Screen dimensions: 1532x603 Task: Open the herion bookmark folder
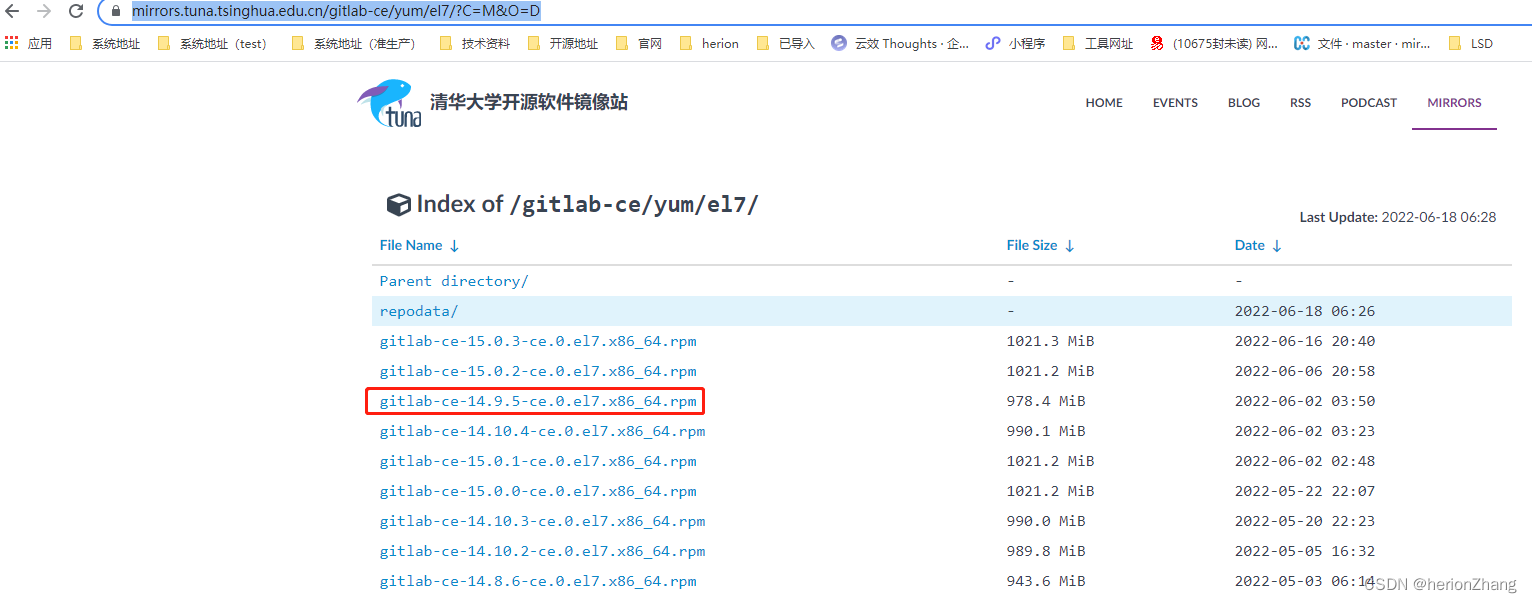click(709, 43)
